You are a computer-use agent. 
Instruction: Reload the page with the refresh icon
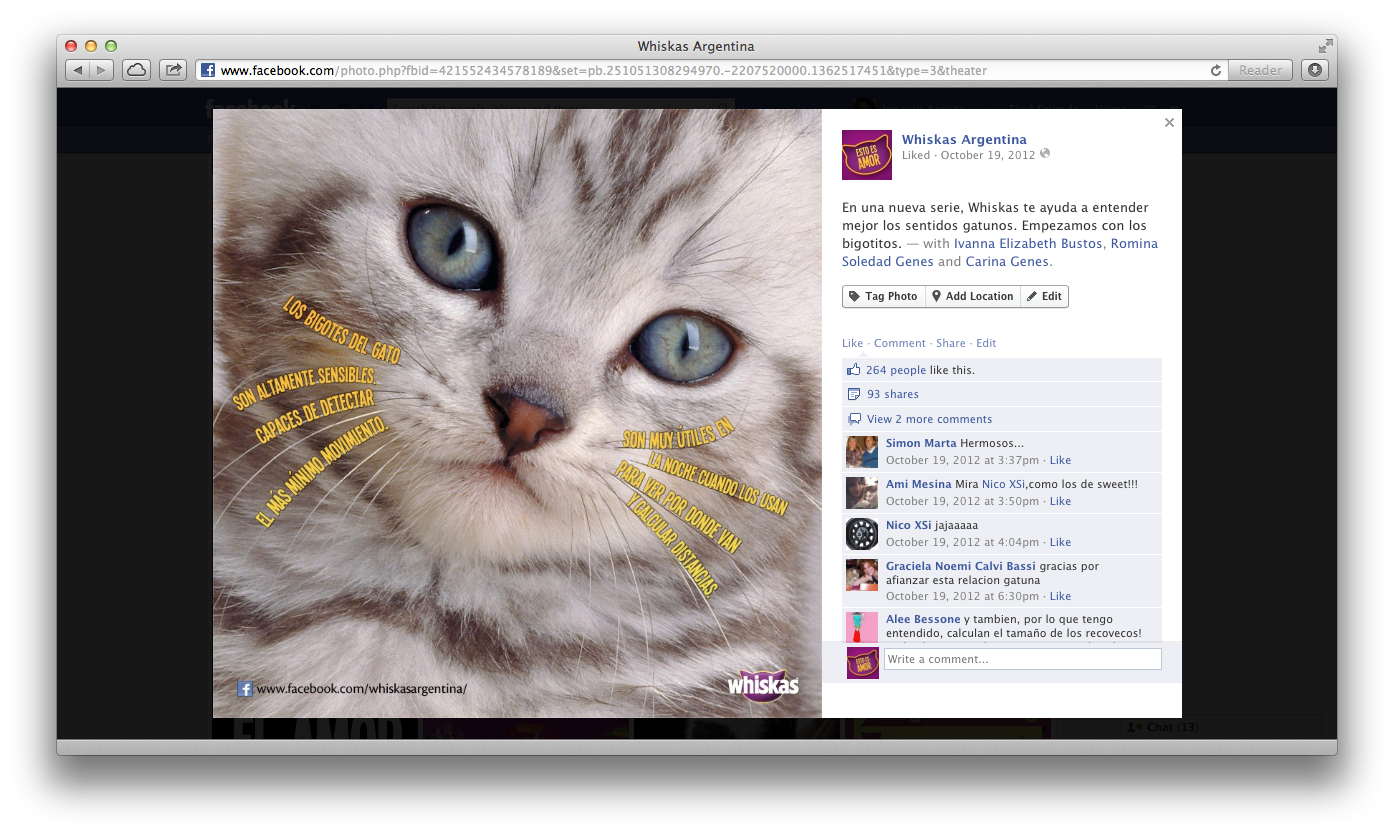tap(1215, 70)
